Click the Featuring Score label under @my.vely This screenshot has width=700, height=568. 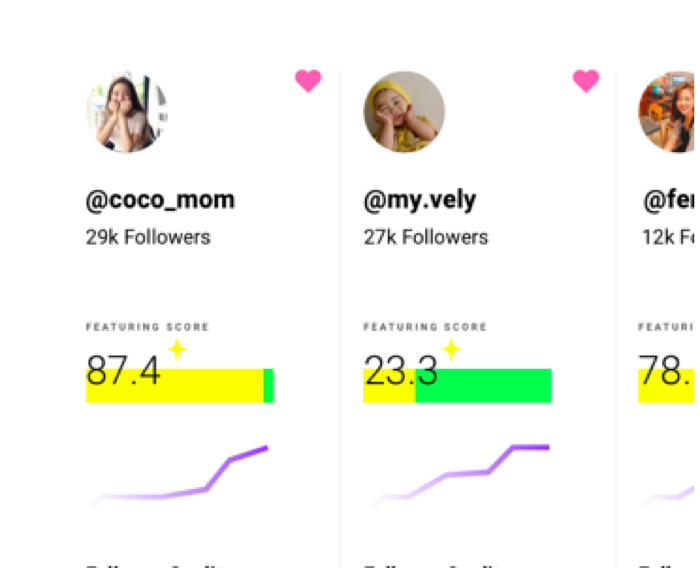coord(425,327)
